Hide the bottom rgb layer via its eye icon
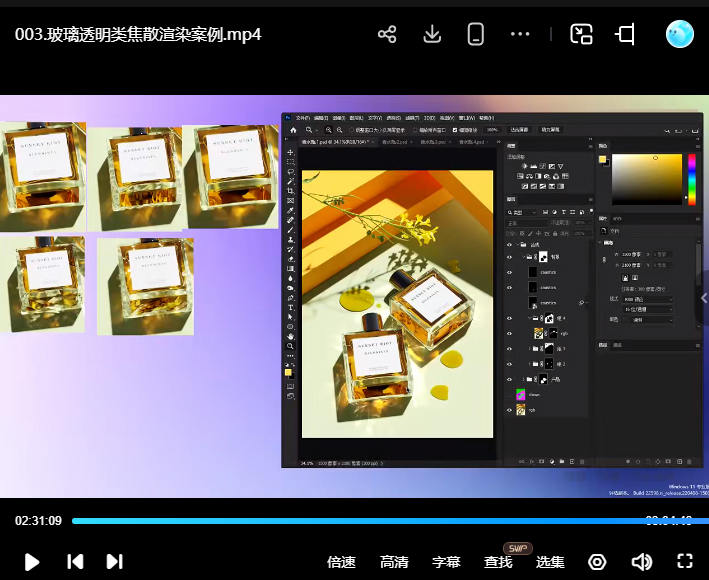Image resolution: width=709 pixels, height=580 pixels. point(509,410)
